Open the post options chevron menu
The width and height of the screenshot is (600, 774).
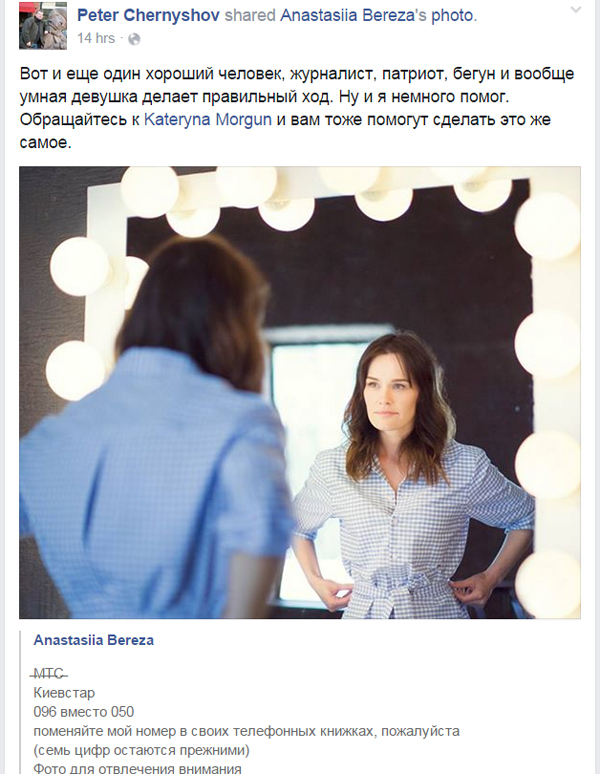(x=576, y=10)
